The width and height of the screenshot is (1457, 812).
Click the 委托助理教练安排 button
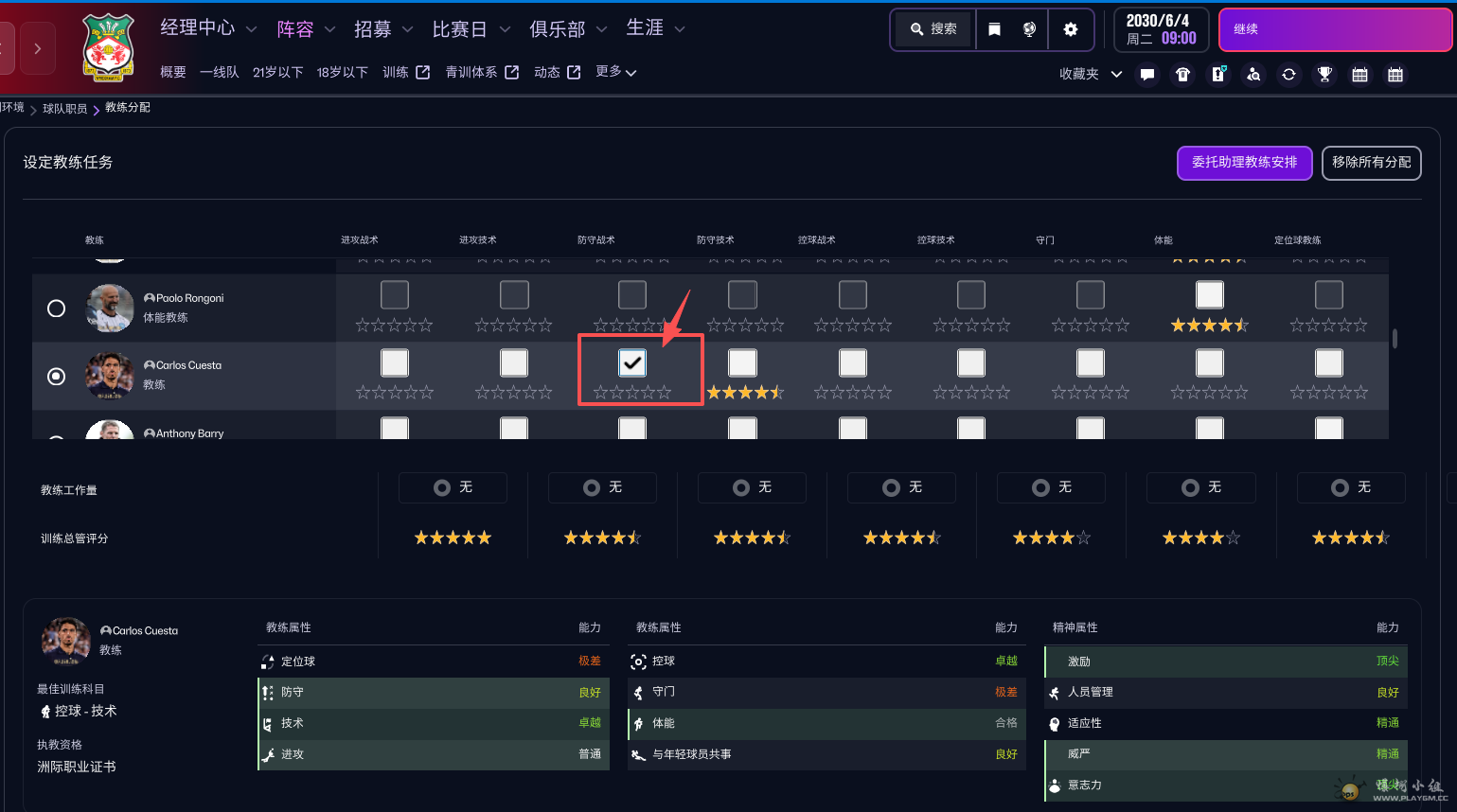point(1244,163)
